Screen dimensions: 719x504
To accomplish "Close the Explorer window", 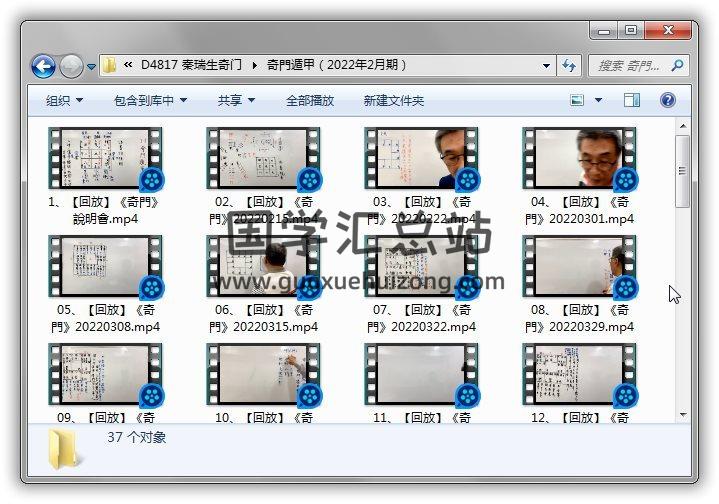I will tap(668, 30).
